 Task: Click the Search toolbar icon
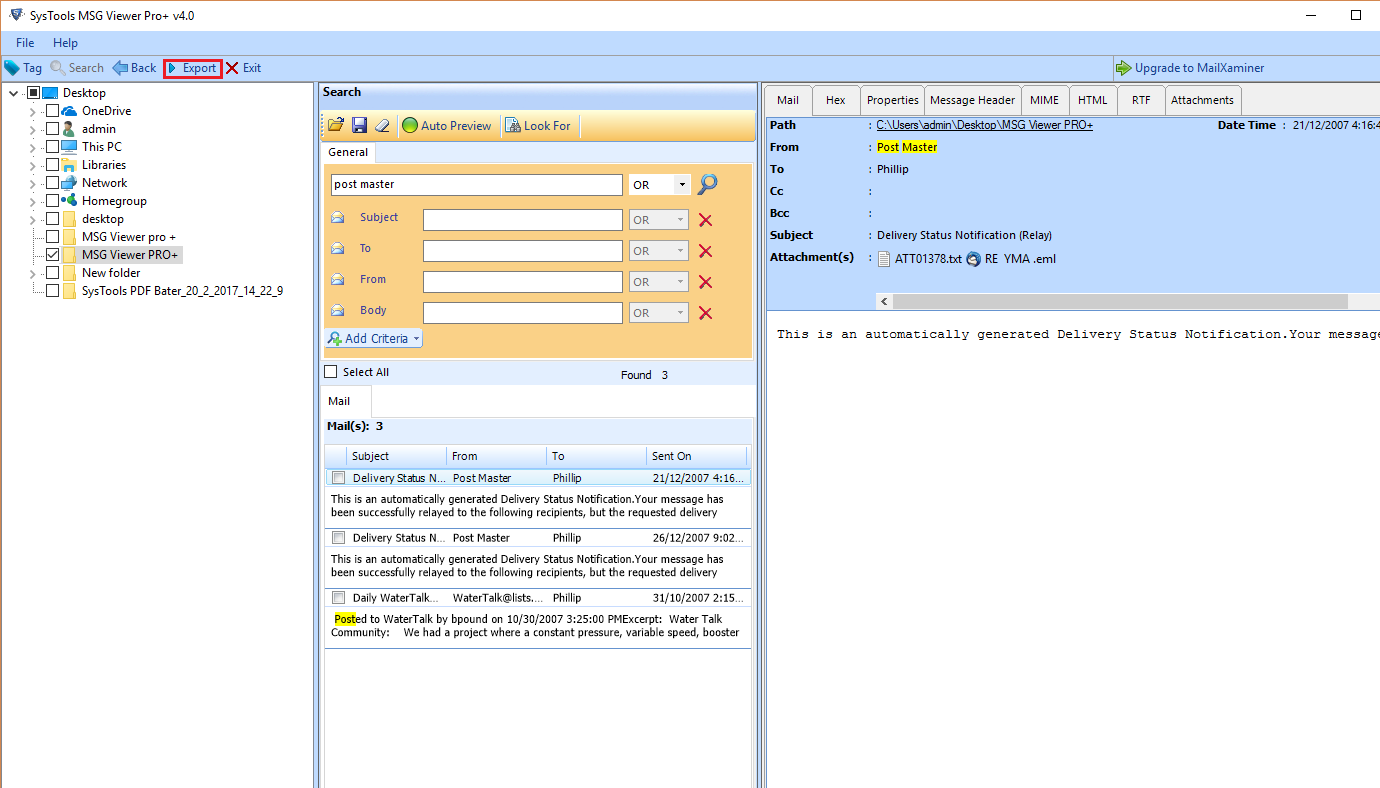click(58, 68)
